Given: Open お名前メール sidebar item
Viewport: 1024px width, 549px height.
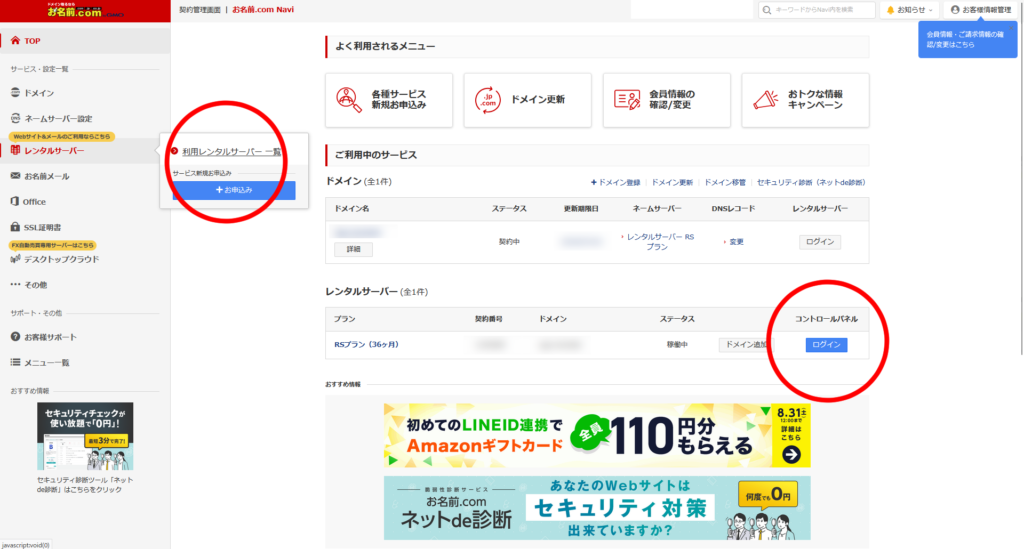Looking at the screenshot, I should 46,176.
